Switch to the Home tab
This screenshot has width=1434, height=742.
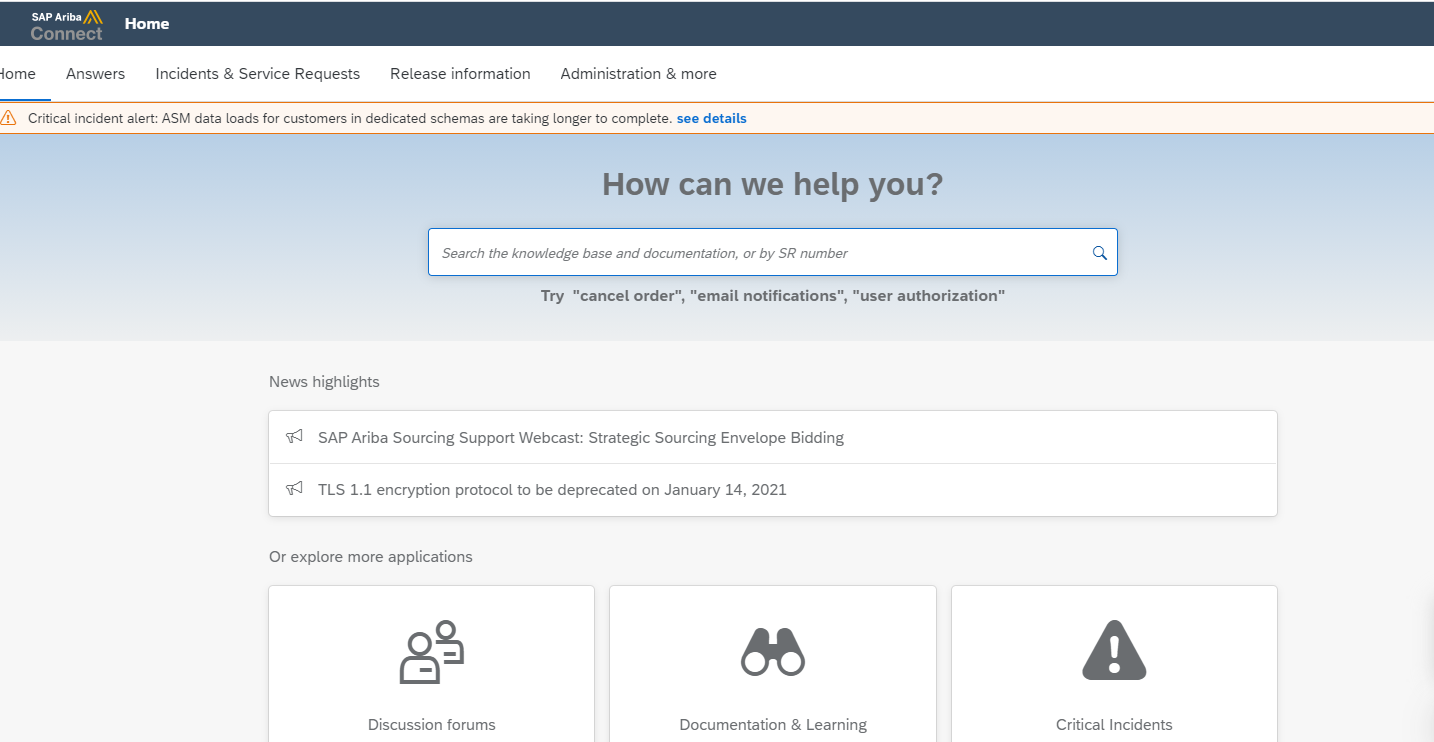(17, 74)
